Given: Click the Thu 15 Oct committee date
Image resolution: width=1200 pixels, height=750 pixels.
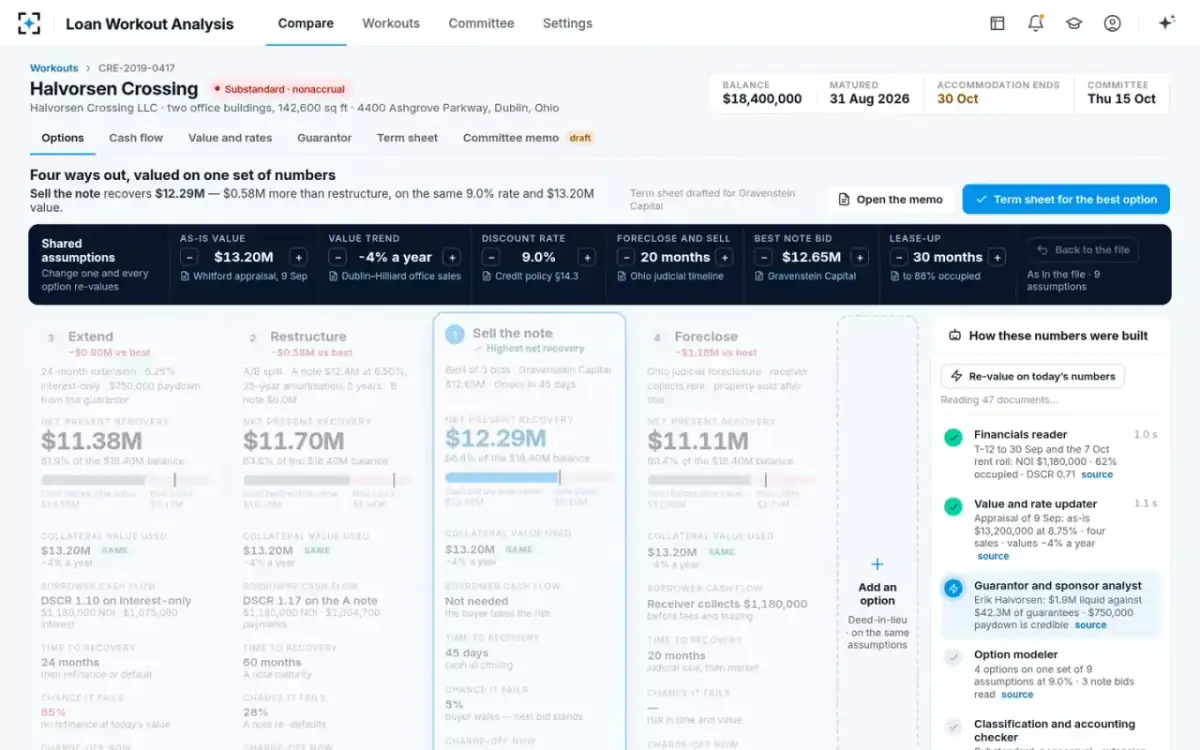Looking at the screenshot, I should 1121,99.
